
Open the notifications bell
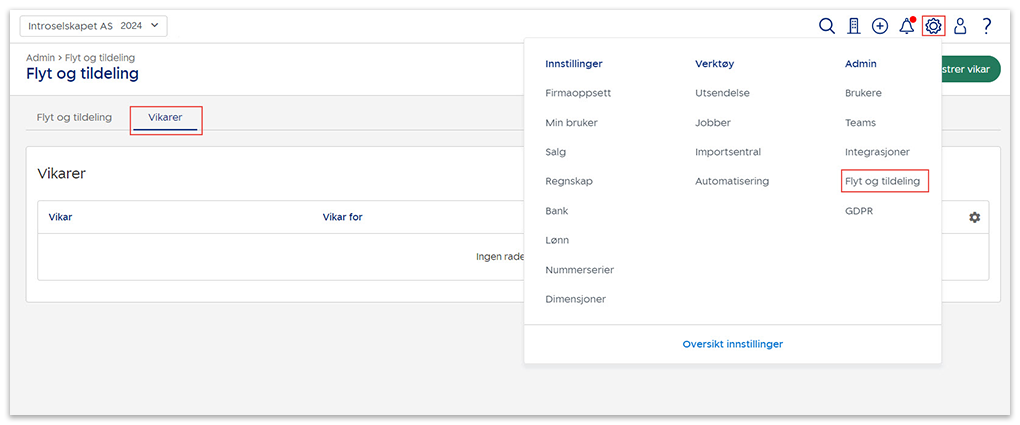click(x=906, y=27)
